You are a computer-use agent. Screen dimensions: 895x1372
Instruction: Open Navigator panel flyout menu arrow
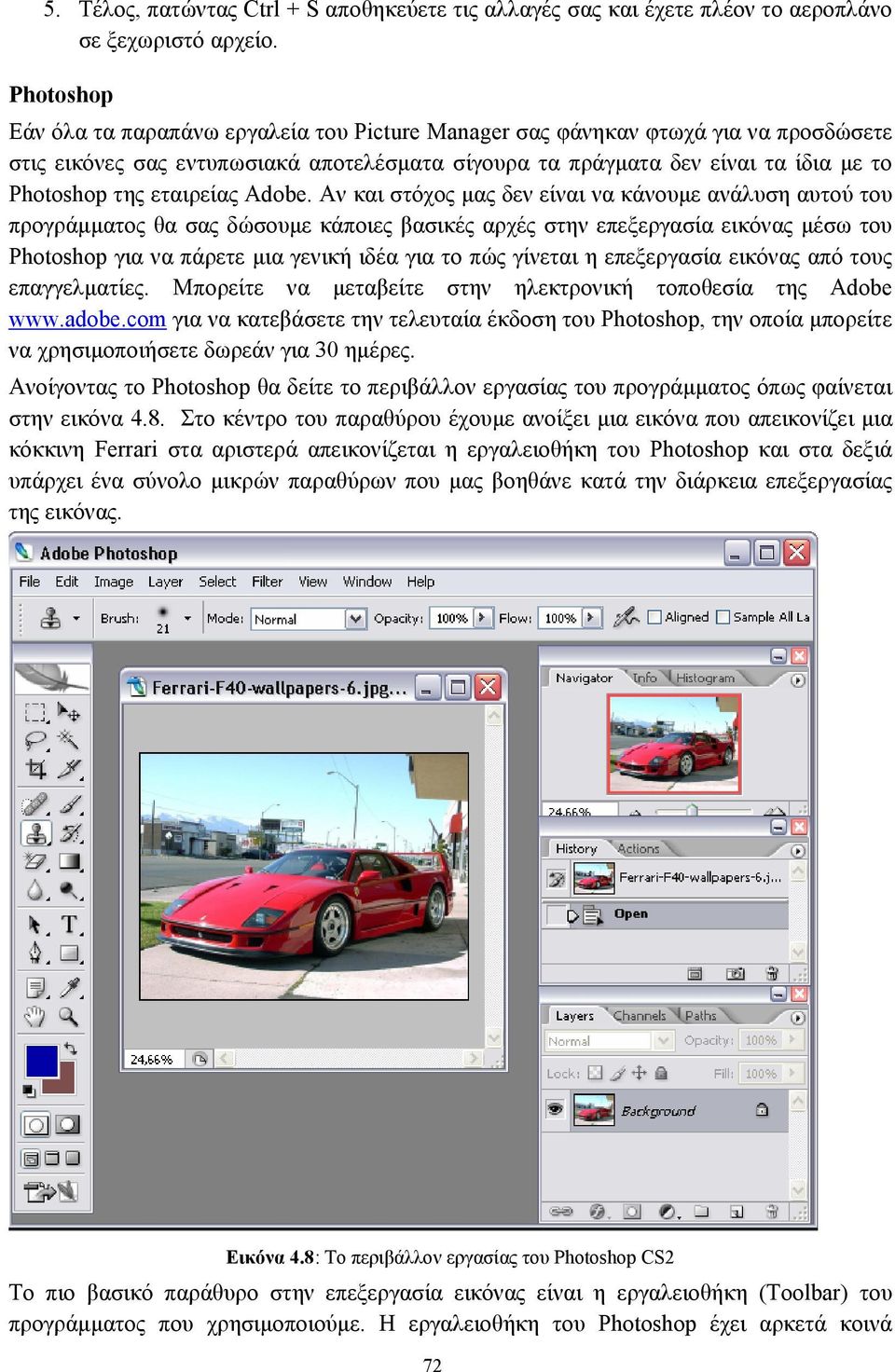798,680
